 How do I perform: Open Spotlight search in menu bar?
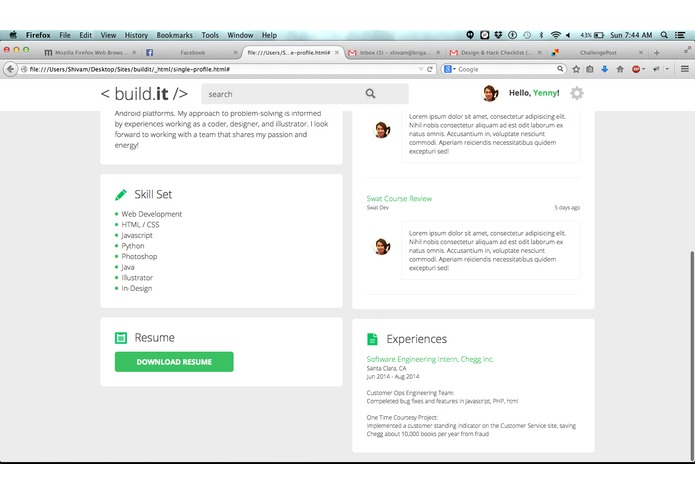point(664,35)
